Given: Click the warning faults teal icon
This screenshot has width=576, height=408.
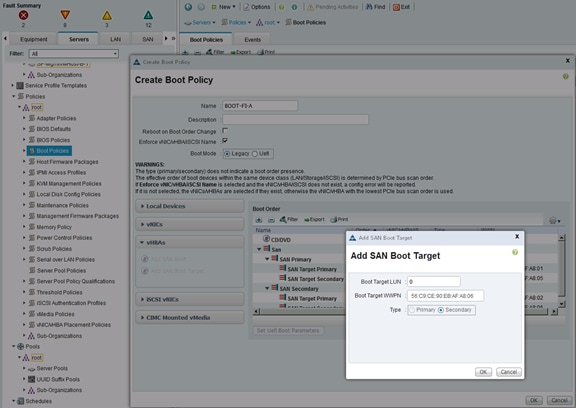Looking at the screenshot, I should point(148,15).
